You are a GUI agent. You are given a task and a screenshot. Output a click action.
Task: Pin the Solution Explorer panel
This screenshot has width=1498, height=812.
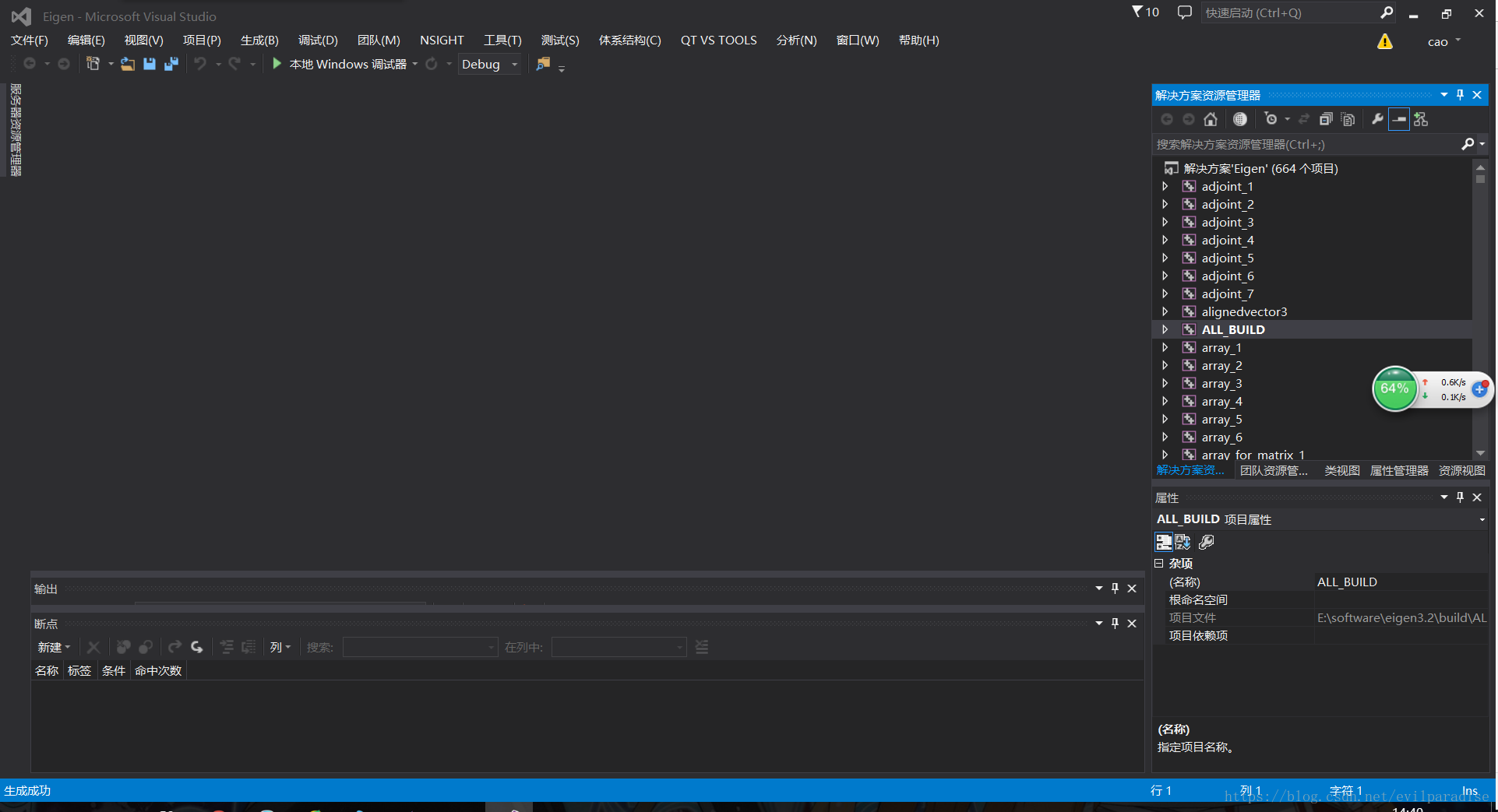tap(1461, 95)
